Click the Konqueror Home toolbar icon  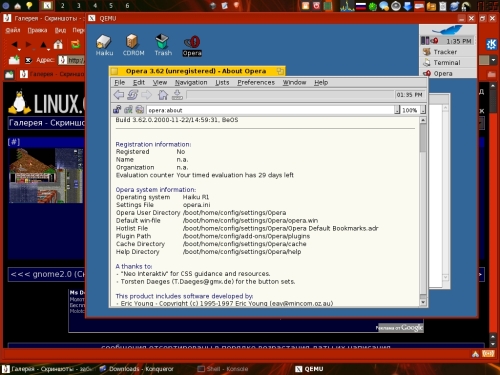[x=58, y=44]
